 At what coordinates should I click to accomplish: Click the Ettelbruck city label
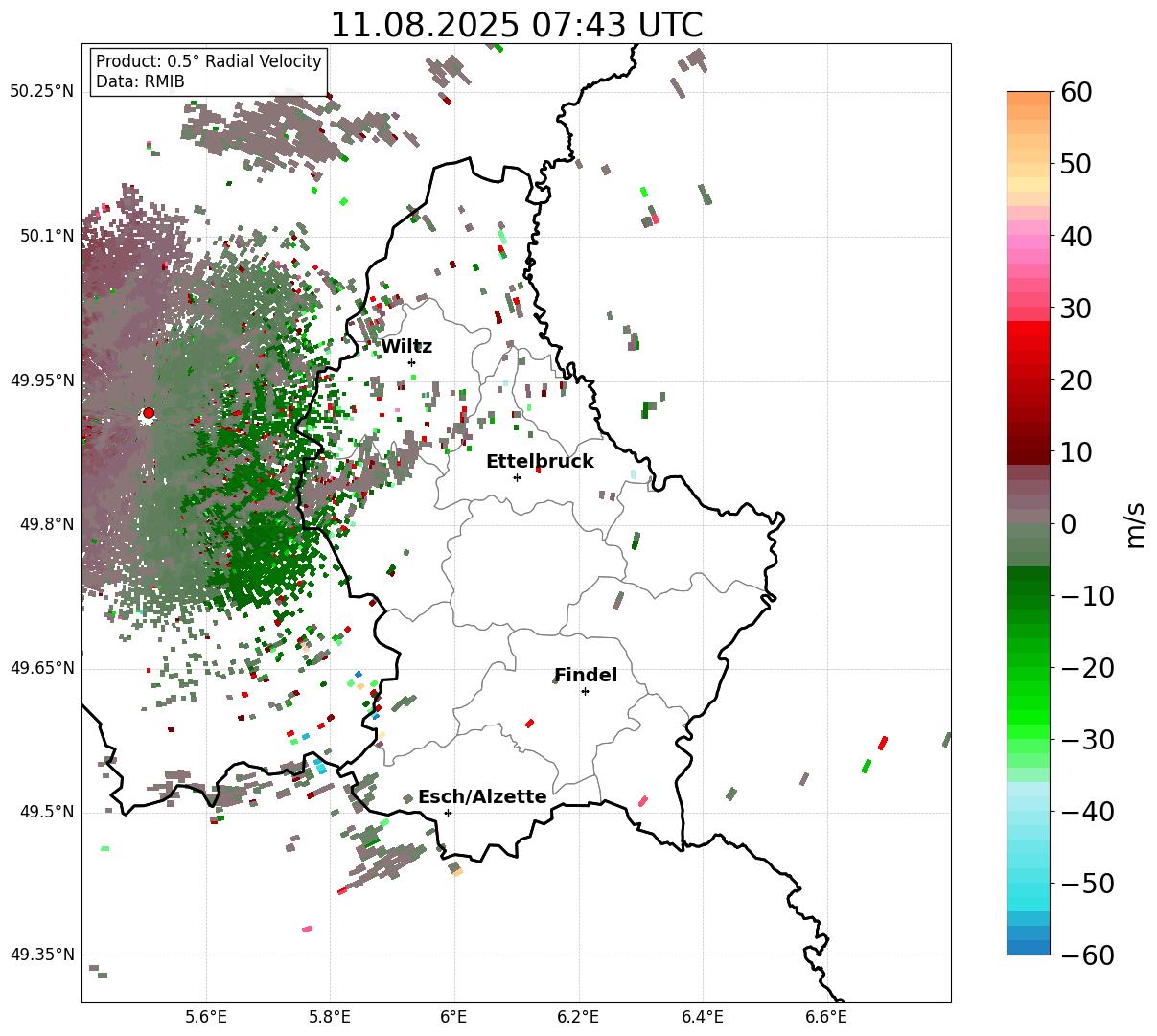(x=540, y=462)
